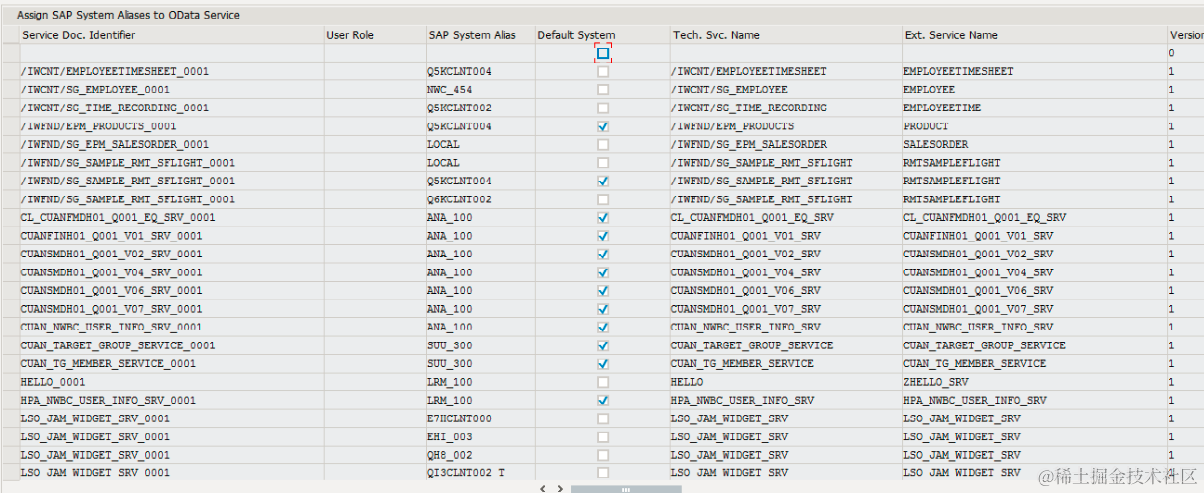Image resolution: width=1204 pixels, height=493 pixels.
Task: Check Default System for HELLO_0001 row
Action: [x=603, y=382]
